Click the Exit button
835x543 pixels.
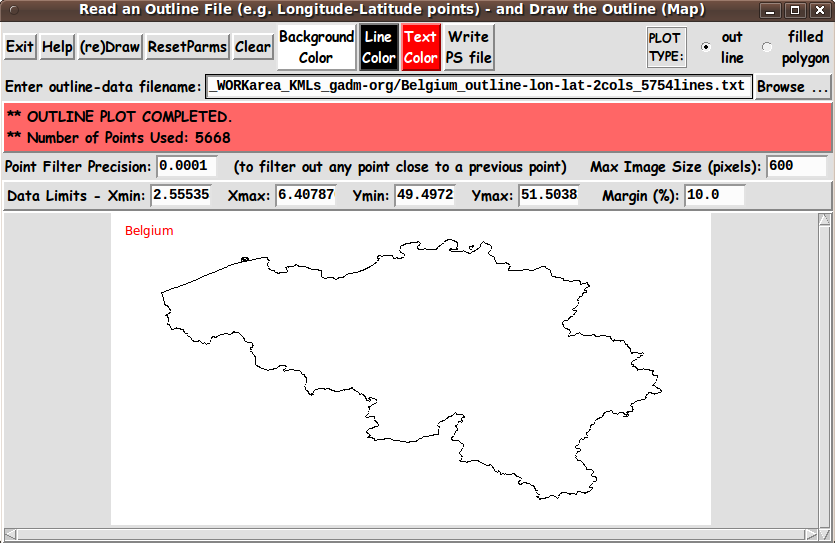[20, 47]
